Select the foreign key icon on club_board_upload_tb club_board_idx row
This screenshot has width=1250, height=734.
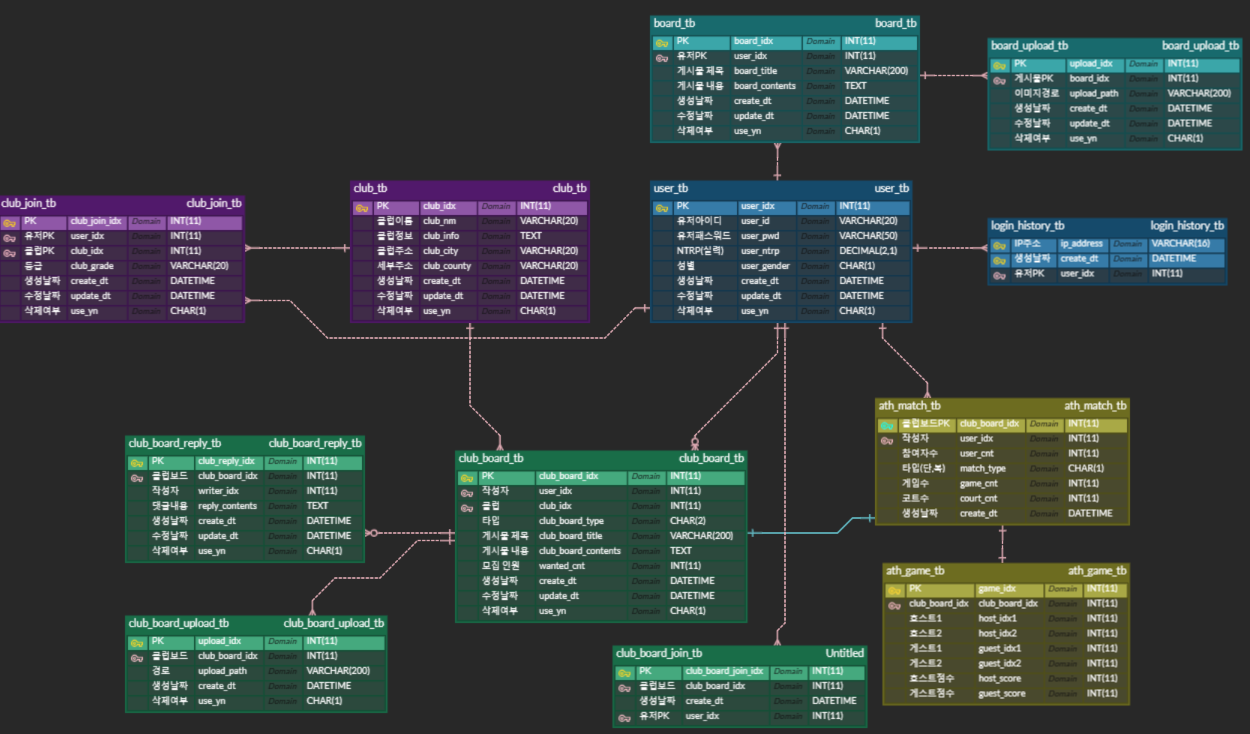pyautogui.click(x=137, y=658)
